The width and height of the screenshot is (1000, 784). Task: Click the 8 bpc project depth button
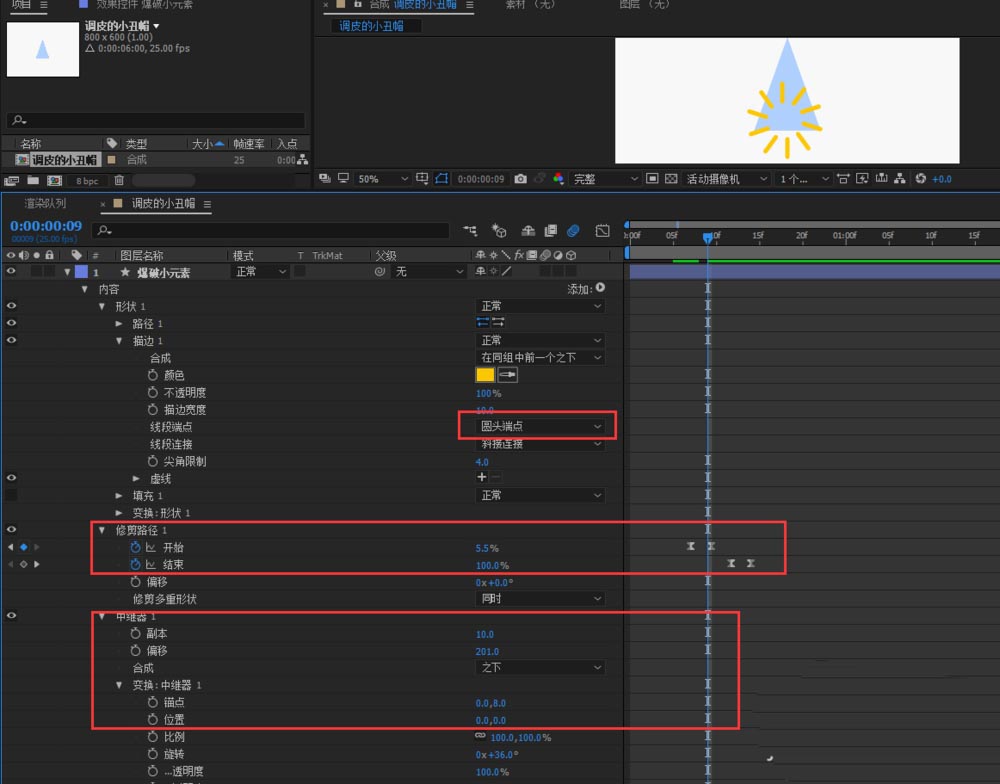[x=88, y=179]
